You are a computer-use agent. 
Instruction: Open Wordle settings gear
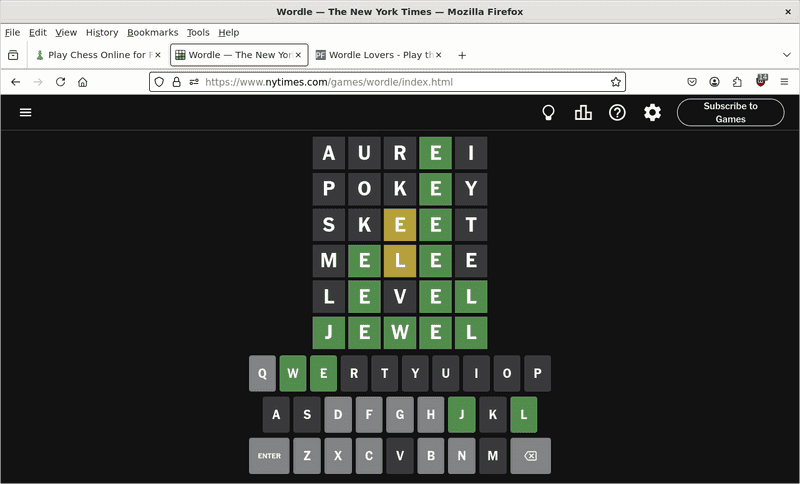point(652,113)
